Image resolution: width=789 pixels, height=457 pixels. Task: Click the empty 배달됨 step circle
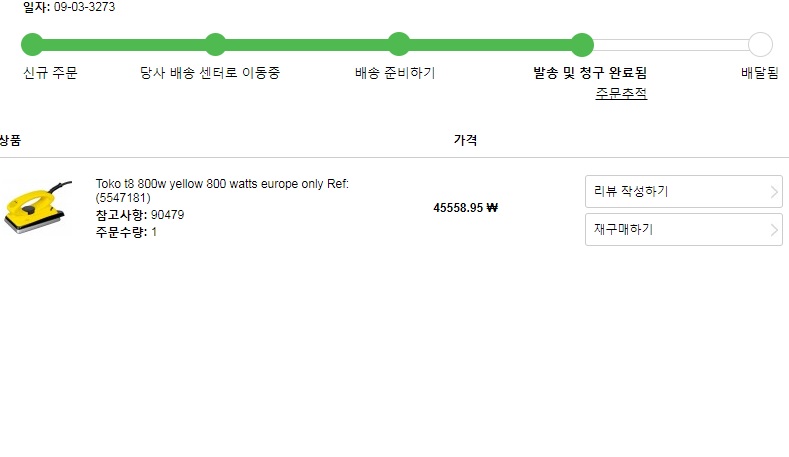coord(760,44)
